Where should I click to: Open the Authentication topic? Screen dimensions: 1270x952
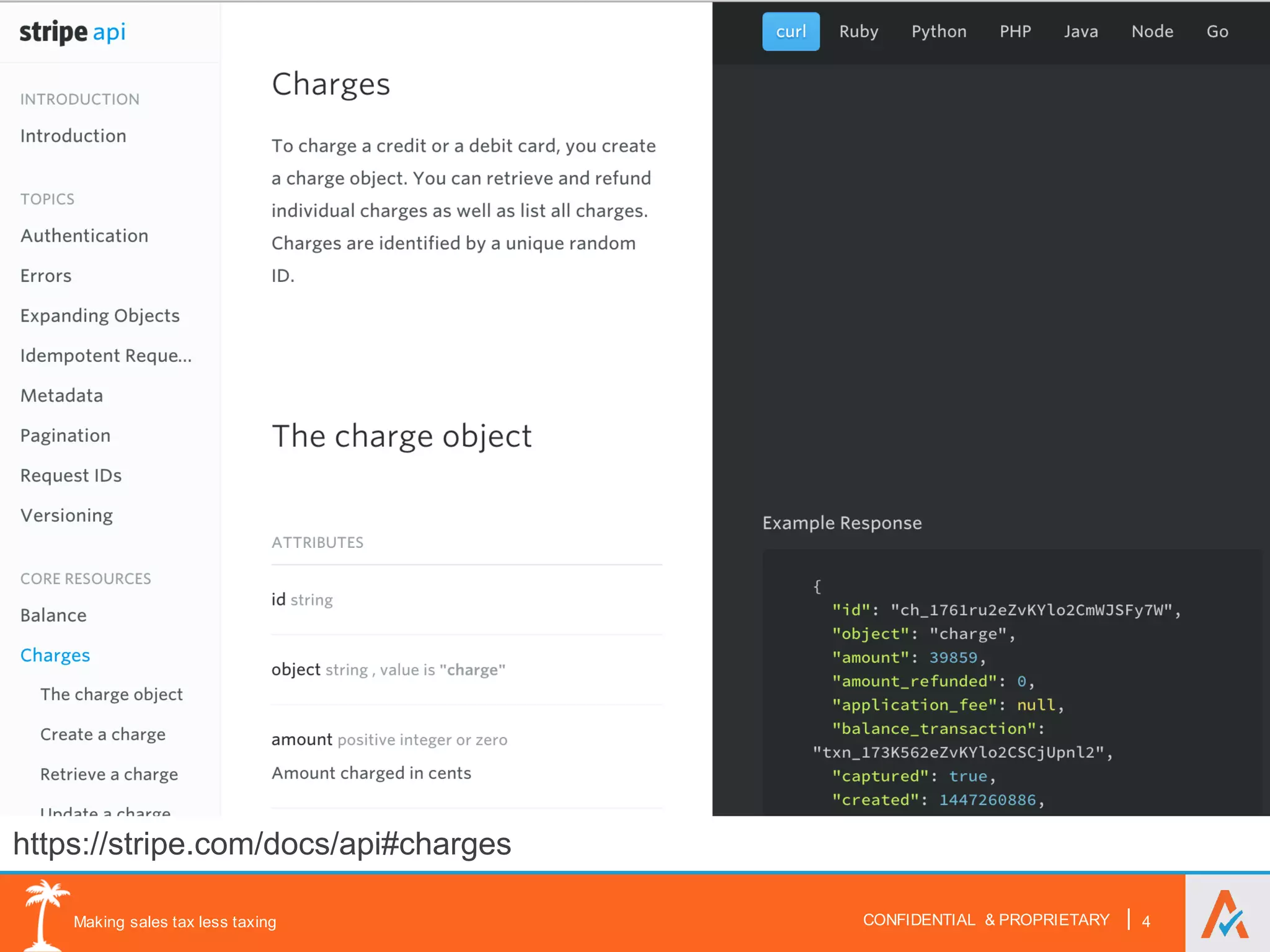click(84, 236)
